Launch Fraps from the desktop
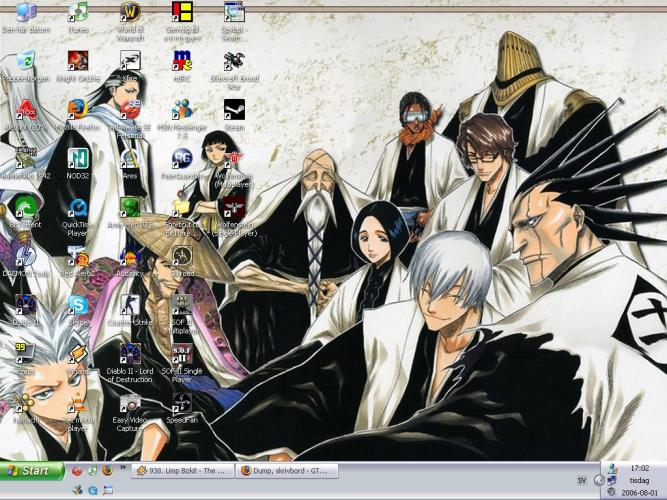 coord(26,358)
